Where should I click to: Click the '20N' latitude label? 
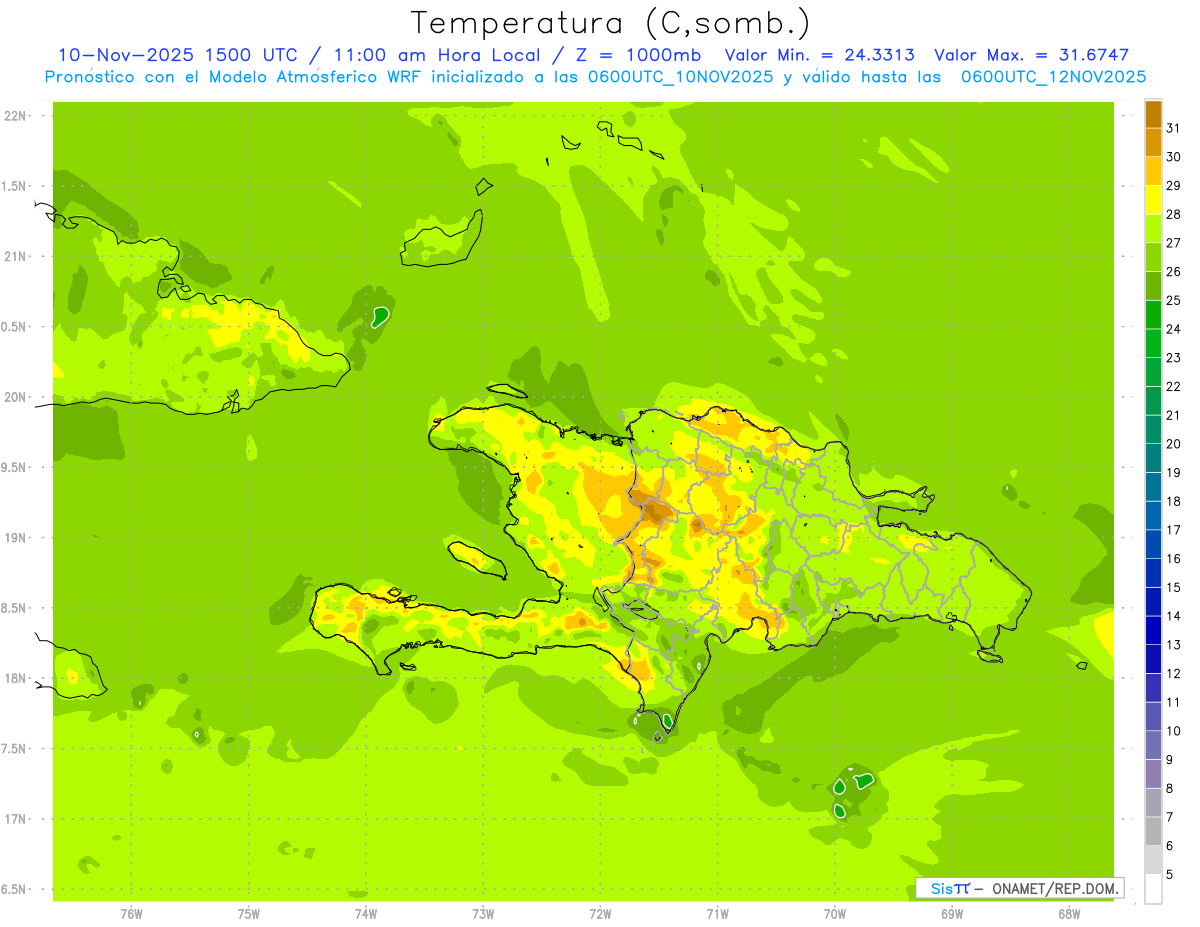tap(16, 397)
